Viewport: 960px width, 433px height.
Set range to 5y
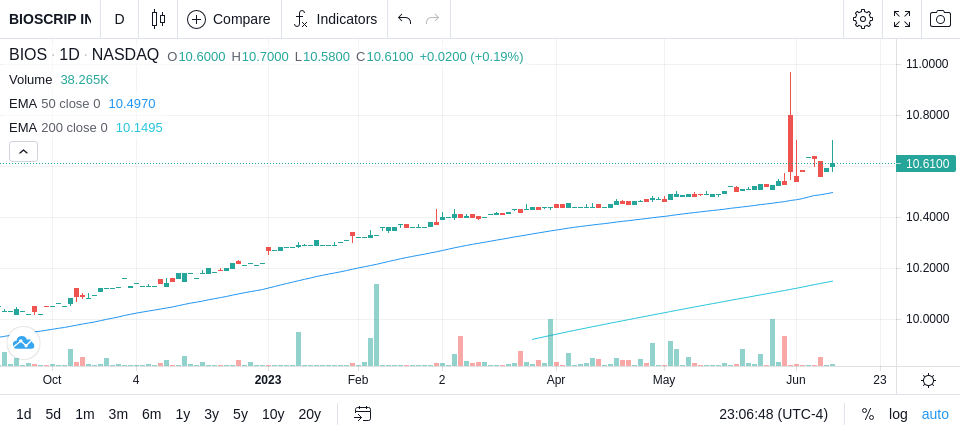(x=240, y=414)
